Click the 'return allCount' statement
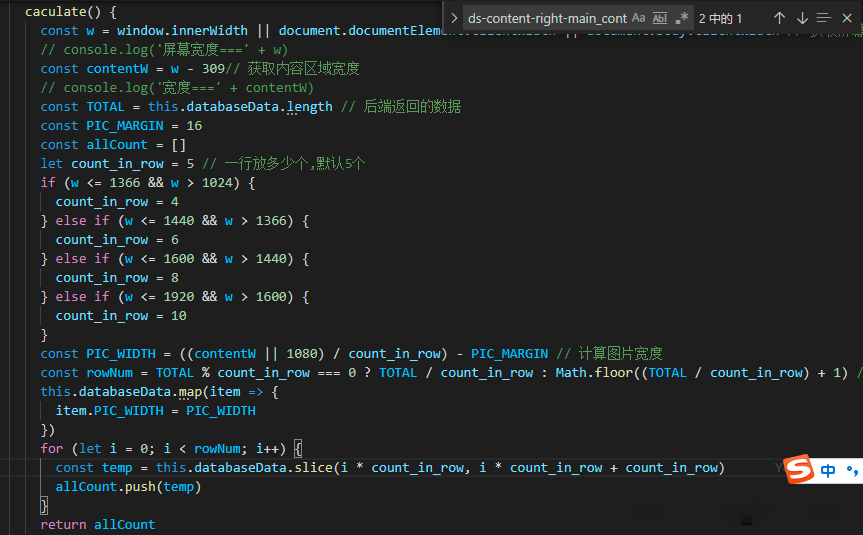The width and height of the screenshot is (863, 535). point(98,525)
